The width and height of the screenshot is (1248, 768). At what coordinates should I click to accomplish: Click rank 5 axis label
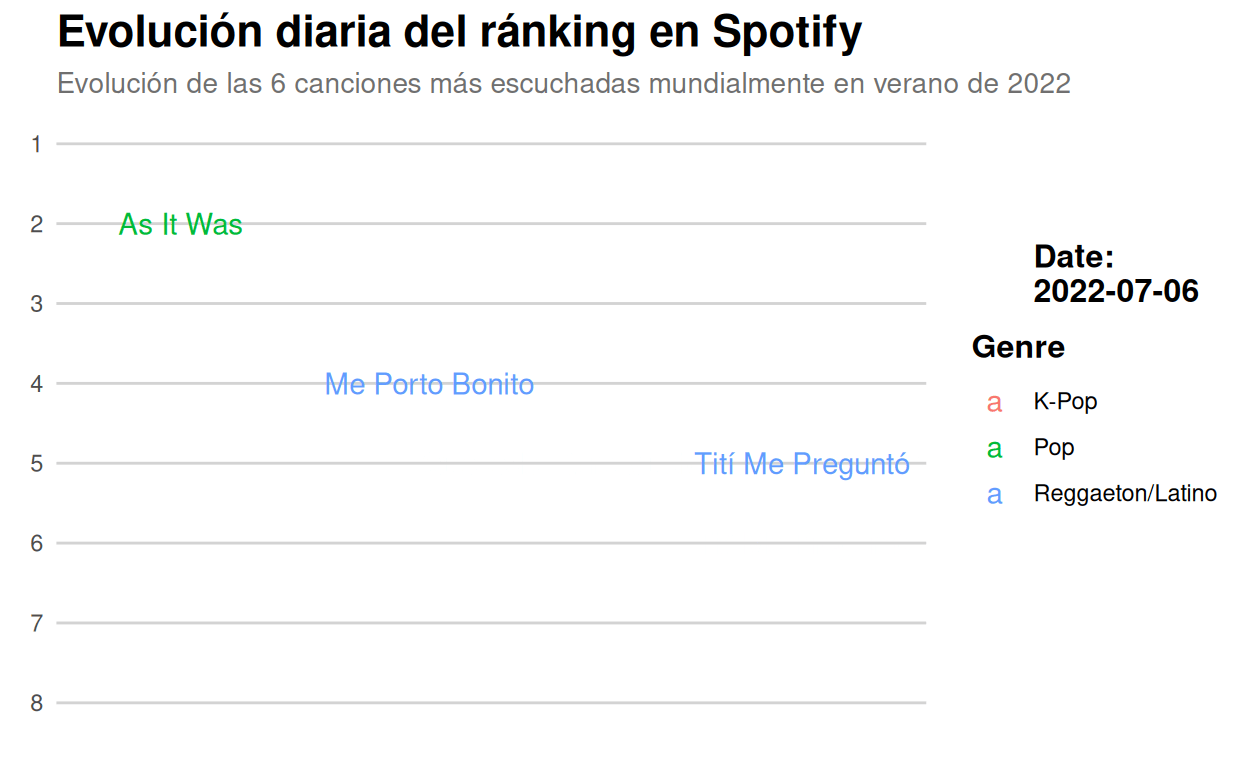(37, 464)
